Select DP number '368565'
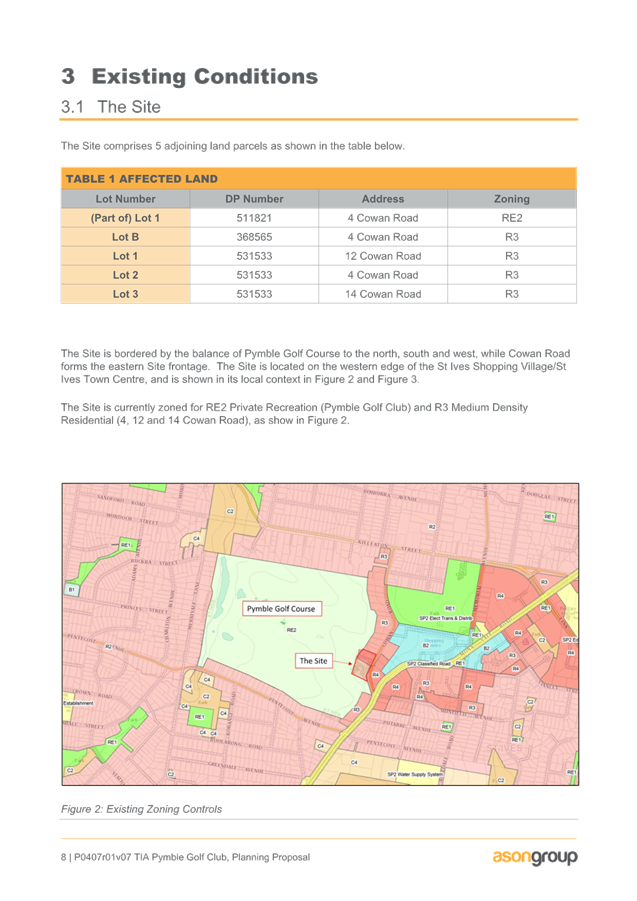The image size is (637, 901). pyautogui.click(x=254, y=237)
